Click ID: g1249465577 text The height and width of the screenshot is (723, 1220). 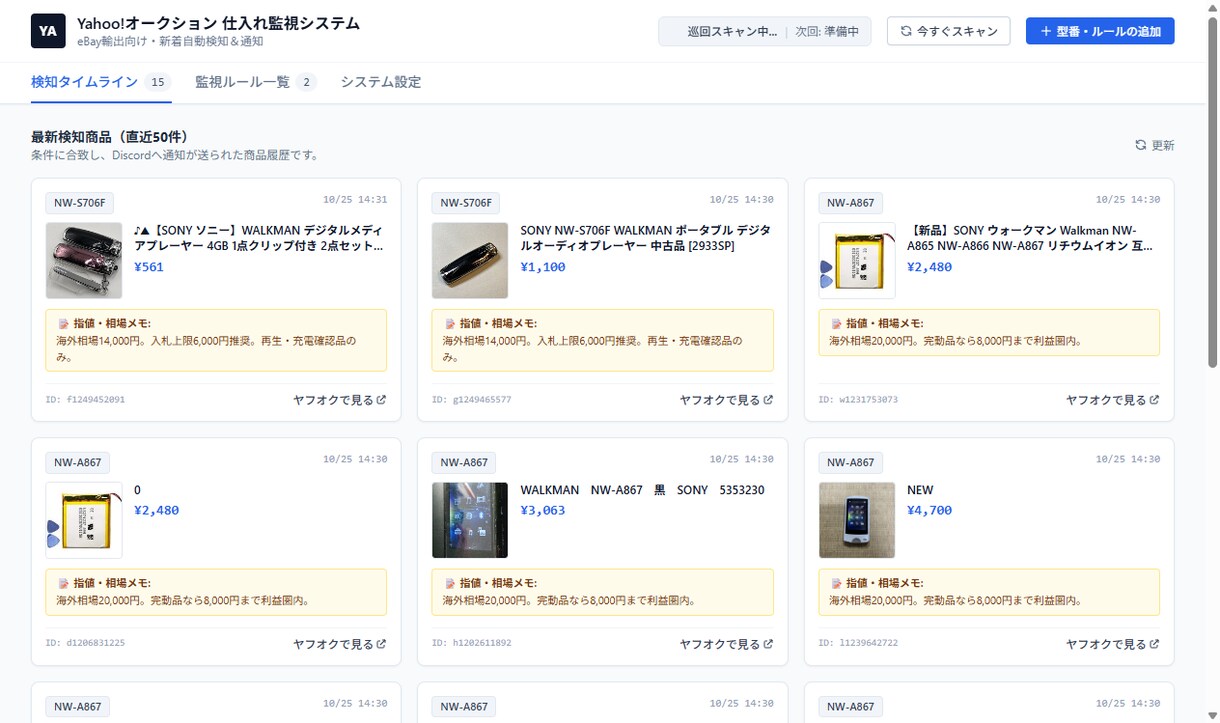[x=472, y=400]
